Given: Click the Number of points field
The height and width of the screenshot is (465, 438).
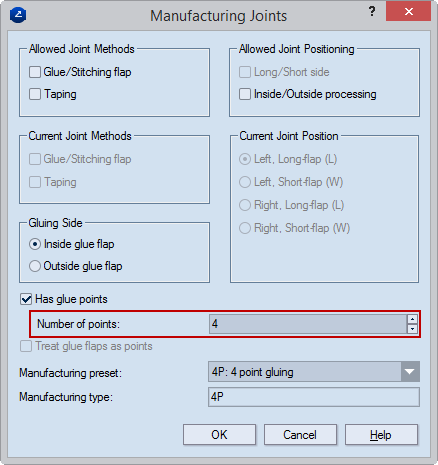Looking at the screenshot, I should click(x=308, y=324).
